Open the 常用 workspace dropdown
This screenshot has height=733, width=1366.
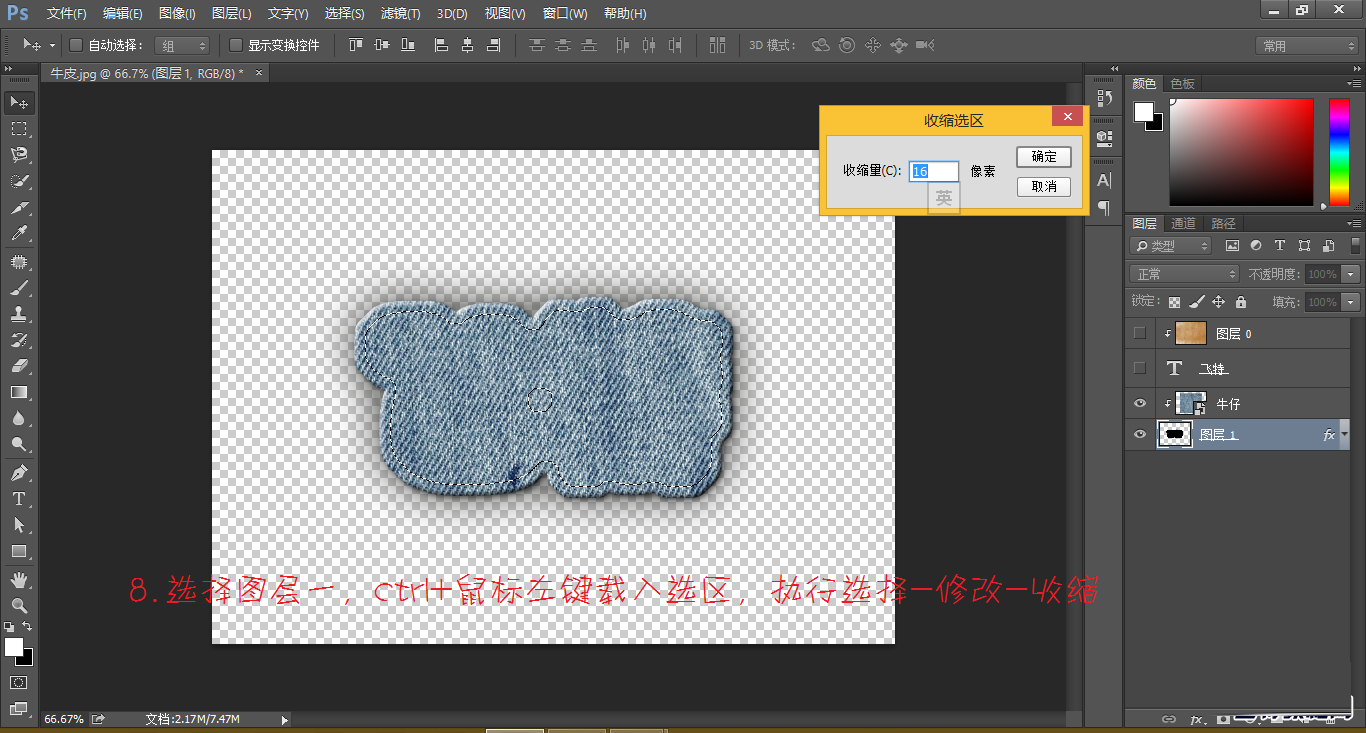click(1305, 45)
